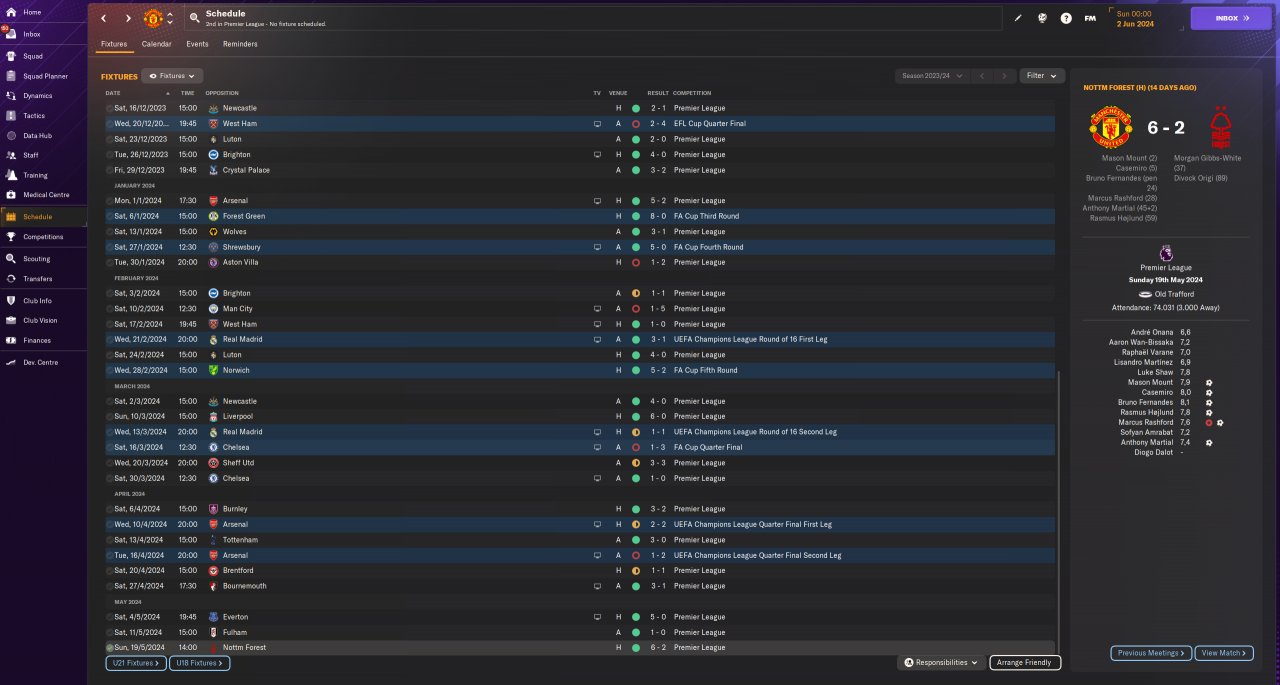Screen dimensions: 1280x685
Task: Click the search magnifier icon
Action: point(194,18)
